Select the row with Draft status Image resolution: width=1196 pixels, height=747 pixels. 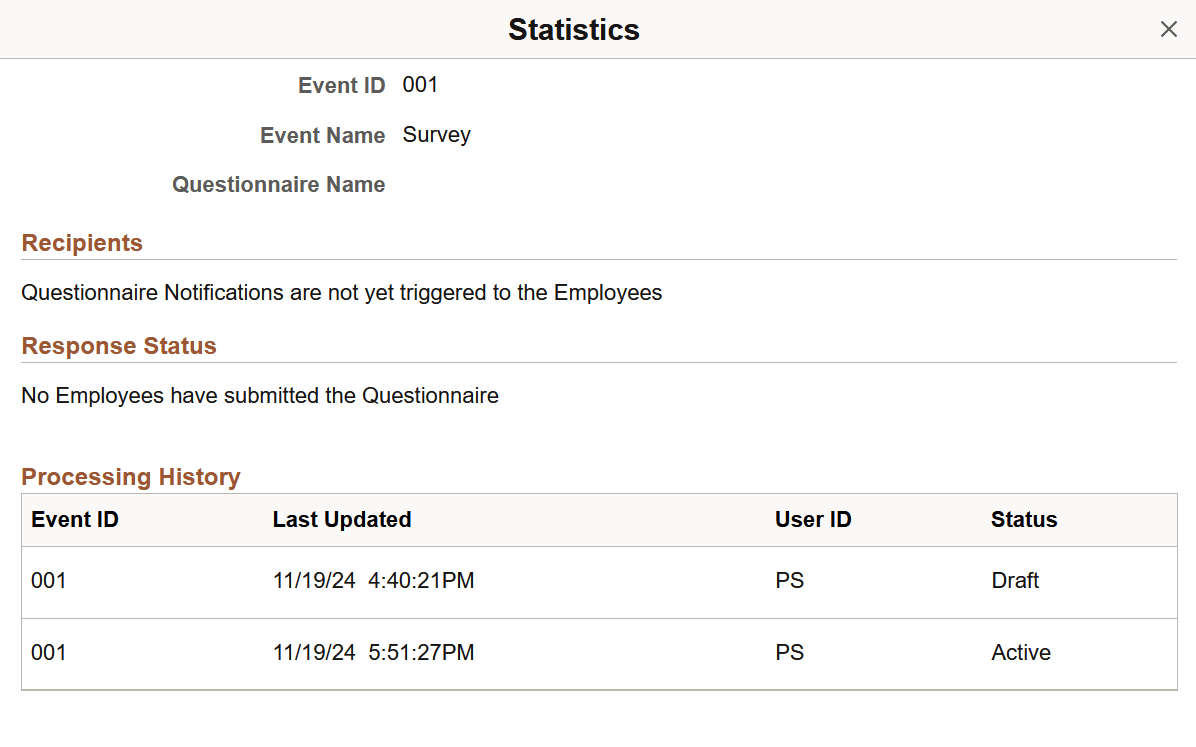click(x=598, y=580)
